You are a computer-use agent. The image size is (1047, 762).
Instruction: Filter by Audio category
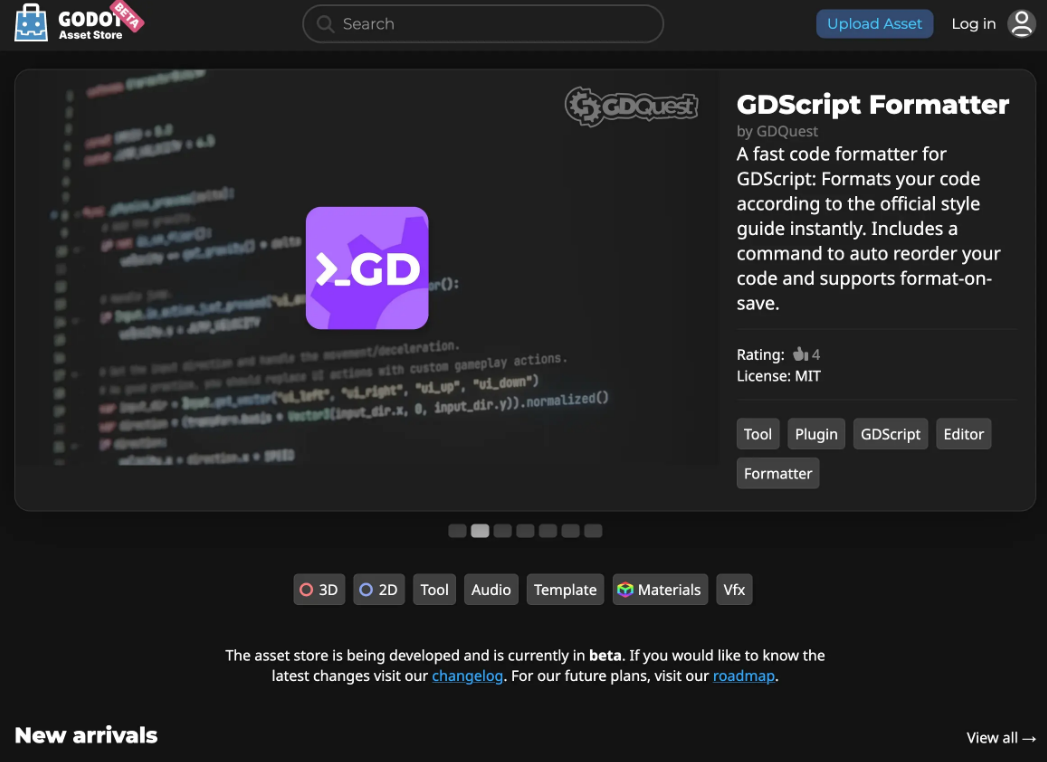coord(491,590)
